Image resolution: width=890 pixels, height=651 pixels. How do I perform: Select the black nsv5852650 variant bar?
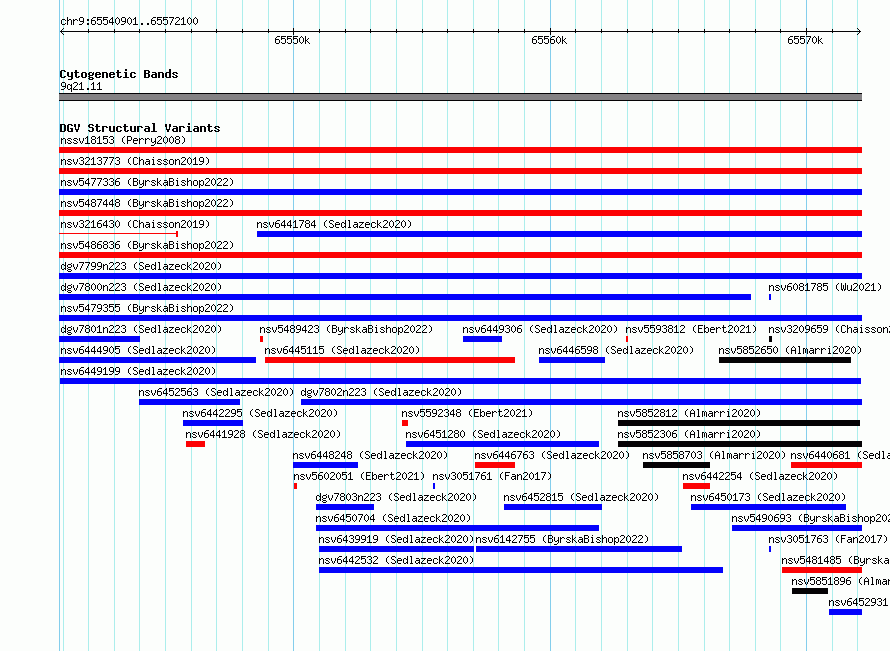click(785, 360)
